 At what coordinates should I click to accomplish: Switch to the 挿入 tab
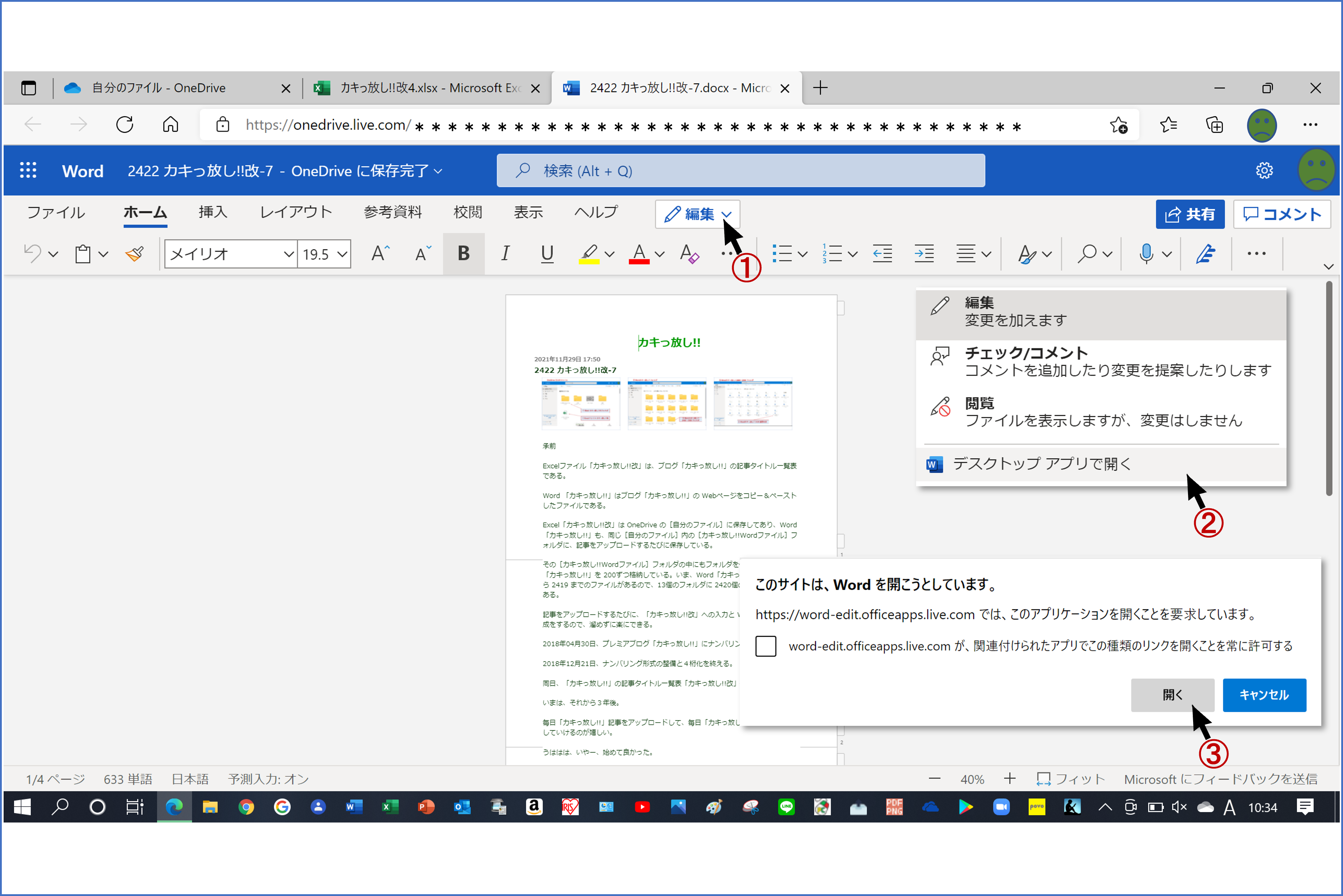click(x=213, y=212)
